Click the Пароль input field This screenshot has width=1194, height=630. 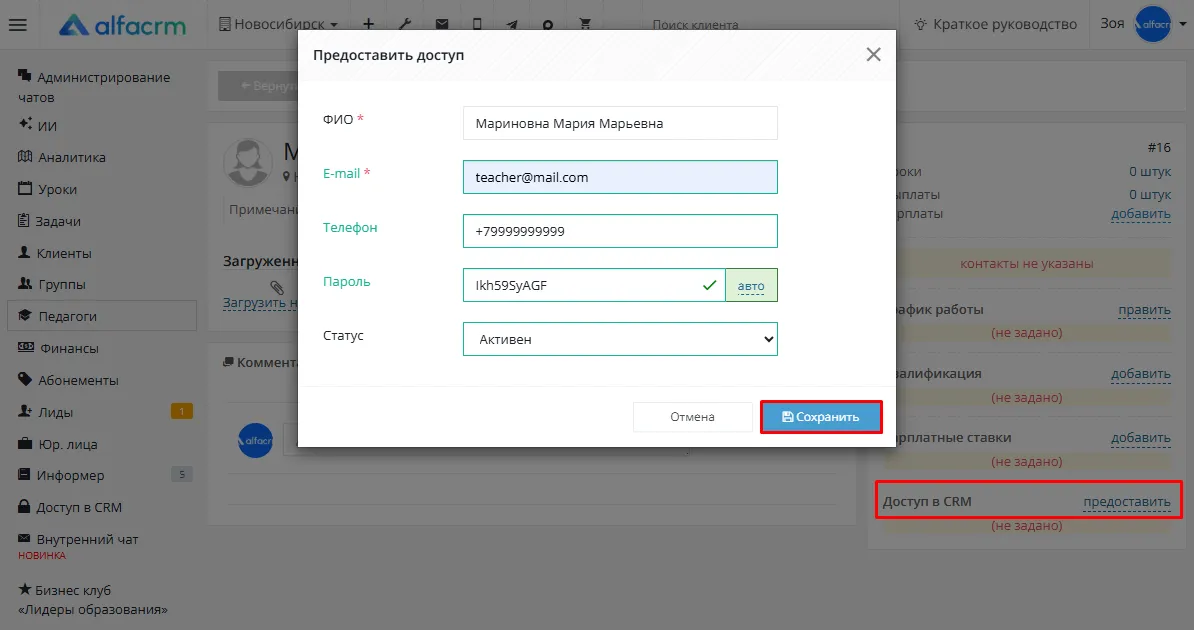[594, 285]
